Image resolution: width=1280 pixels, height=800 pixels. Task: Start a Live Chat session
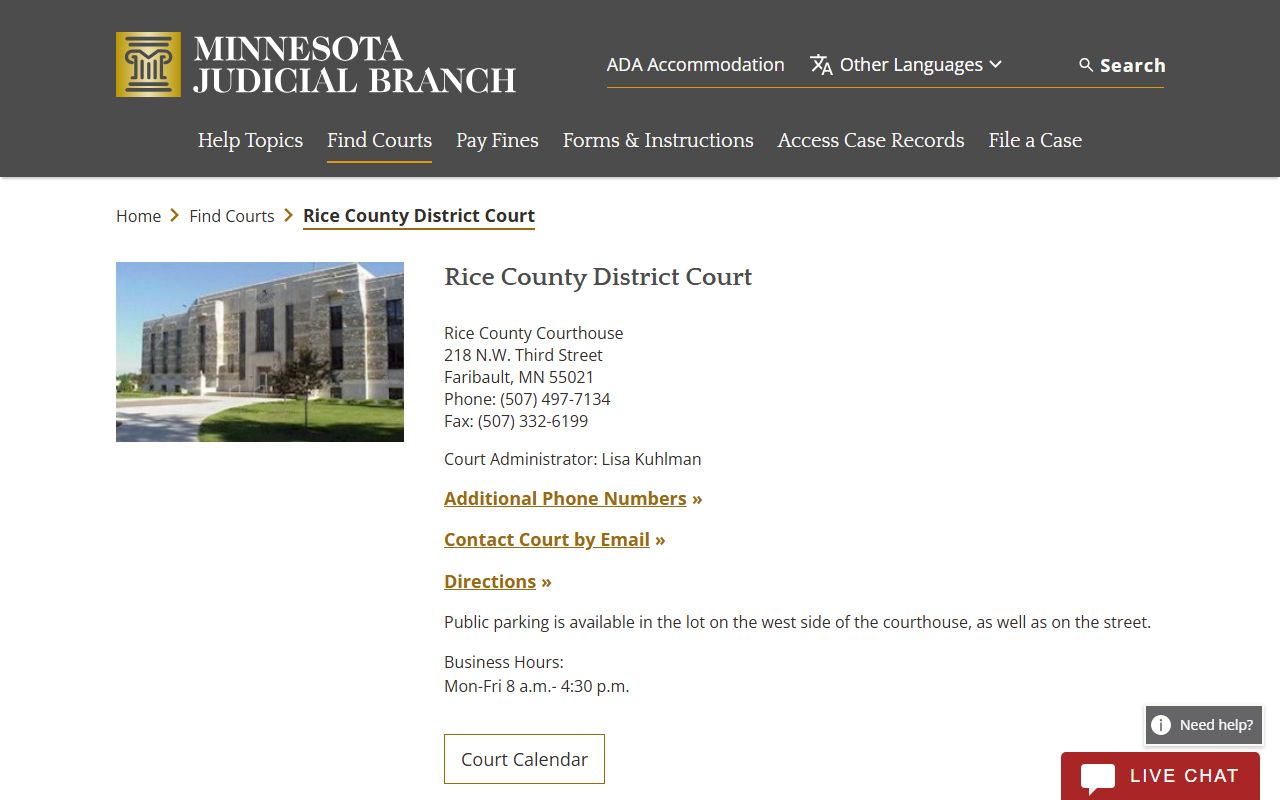[x=1160, y=776]
